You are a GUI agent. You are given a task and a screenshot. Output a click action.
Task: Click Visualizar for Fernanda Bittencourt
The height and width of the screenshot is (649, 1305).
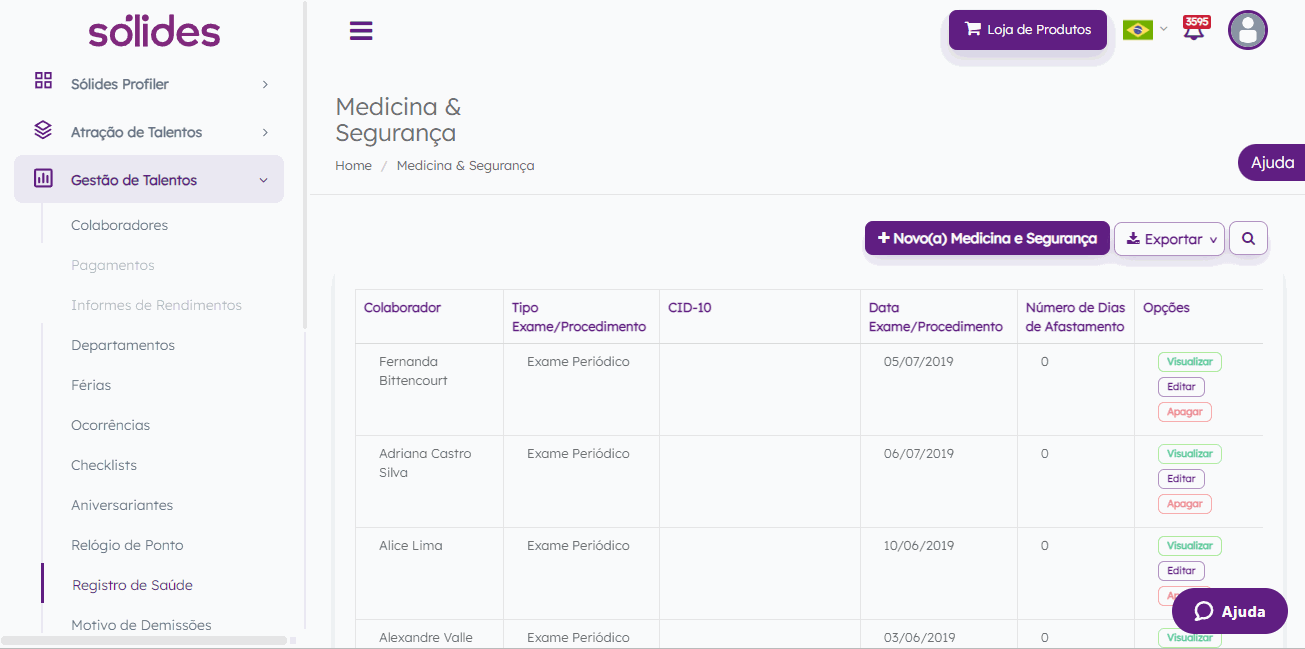tap(1189, 362)
